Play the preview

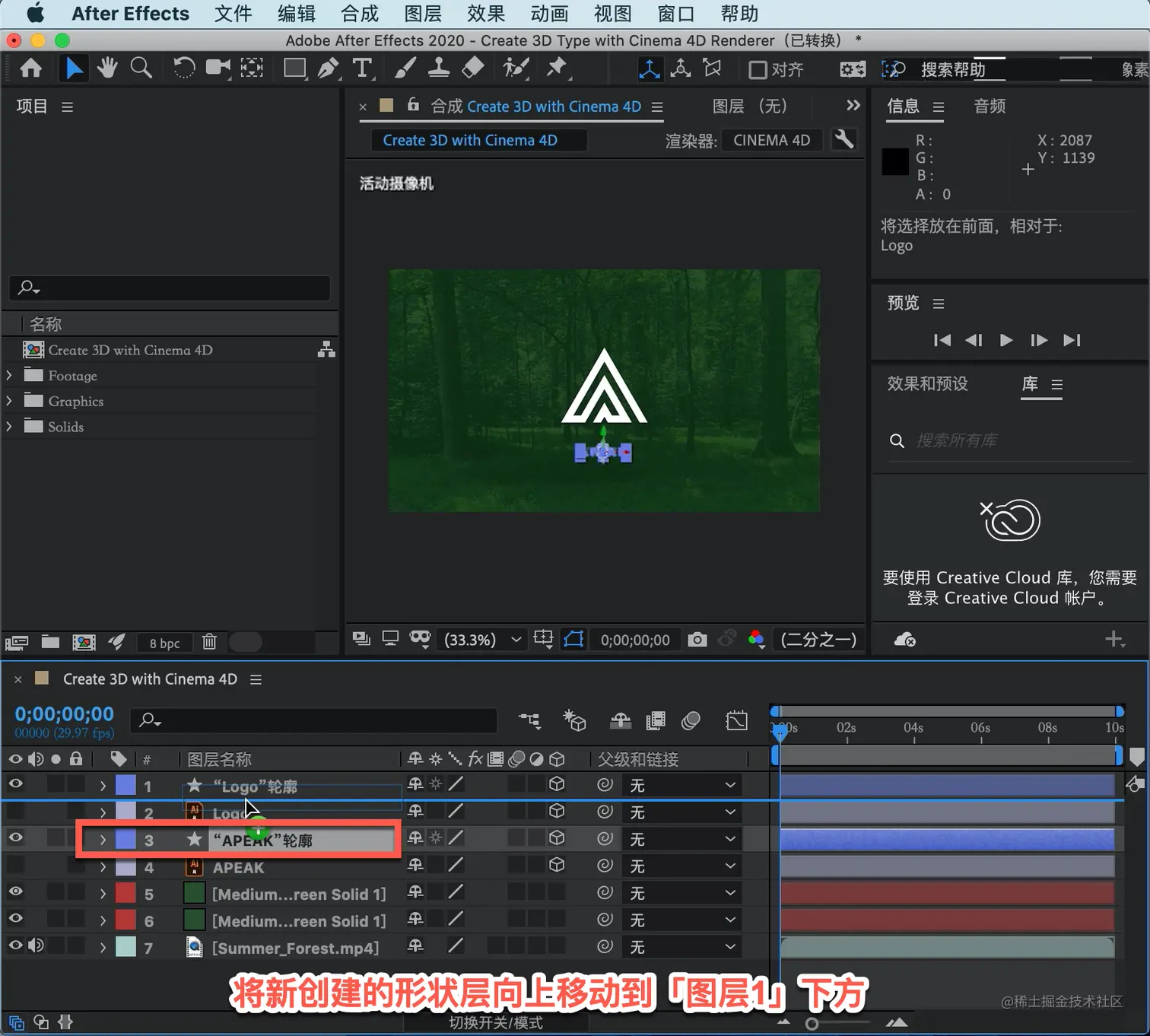click(x=1005, y=340)
